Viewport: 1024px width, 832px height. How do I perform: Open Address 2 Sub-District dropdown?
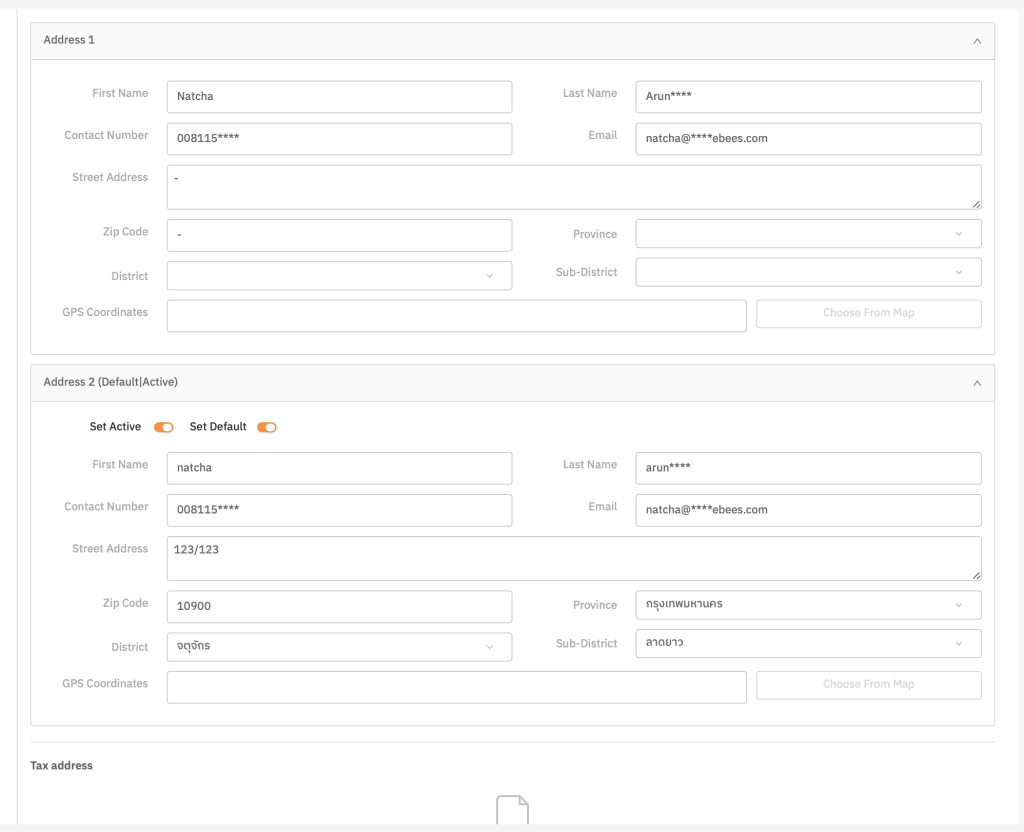click(x=808, y=643)
